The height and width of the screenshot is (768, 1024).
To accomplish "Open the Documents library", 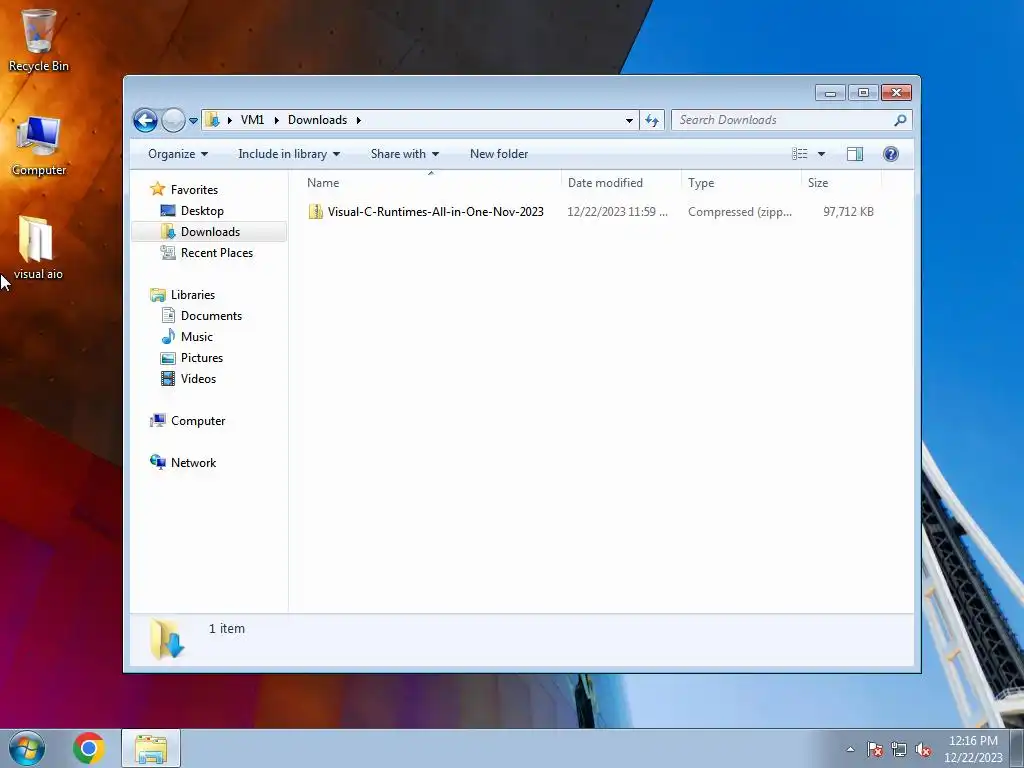I will [211, 315].
